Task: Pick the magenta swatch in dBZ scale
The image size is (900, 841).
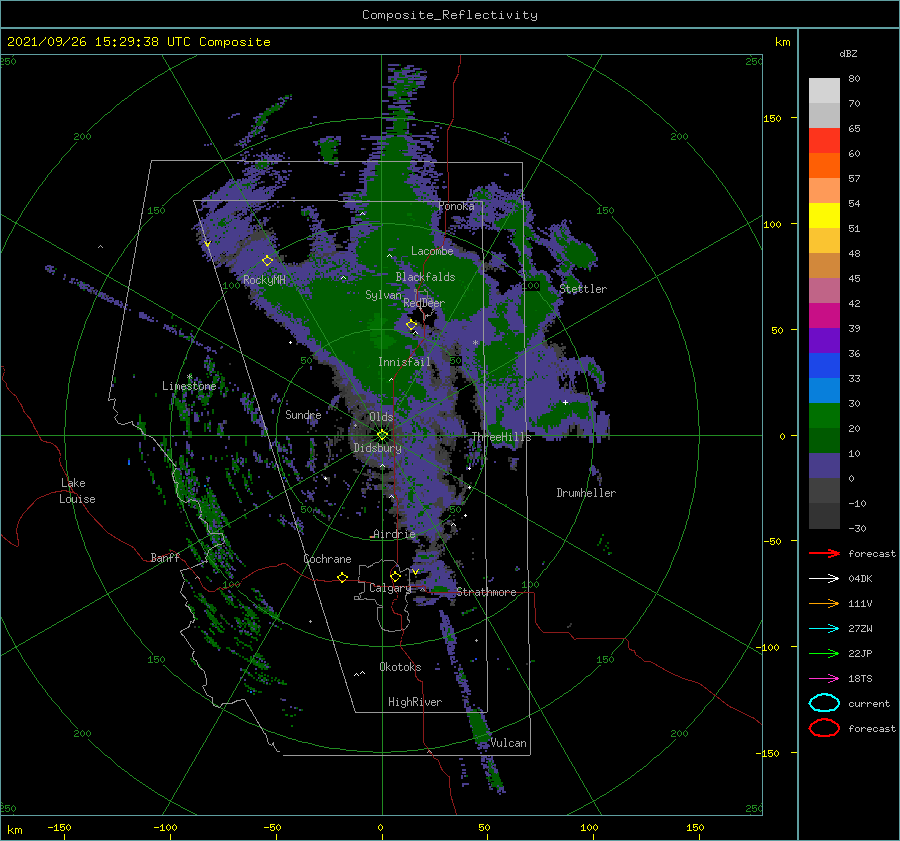Action: 824,315
